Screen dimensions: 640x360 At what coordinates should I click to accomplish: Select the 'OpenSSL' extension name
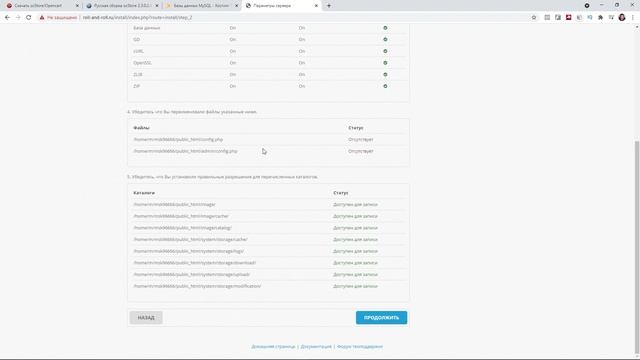[142, 63]
